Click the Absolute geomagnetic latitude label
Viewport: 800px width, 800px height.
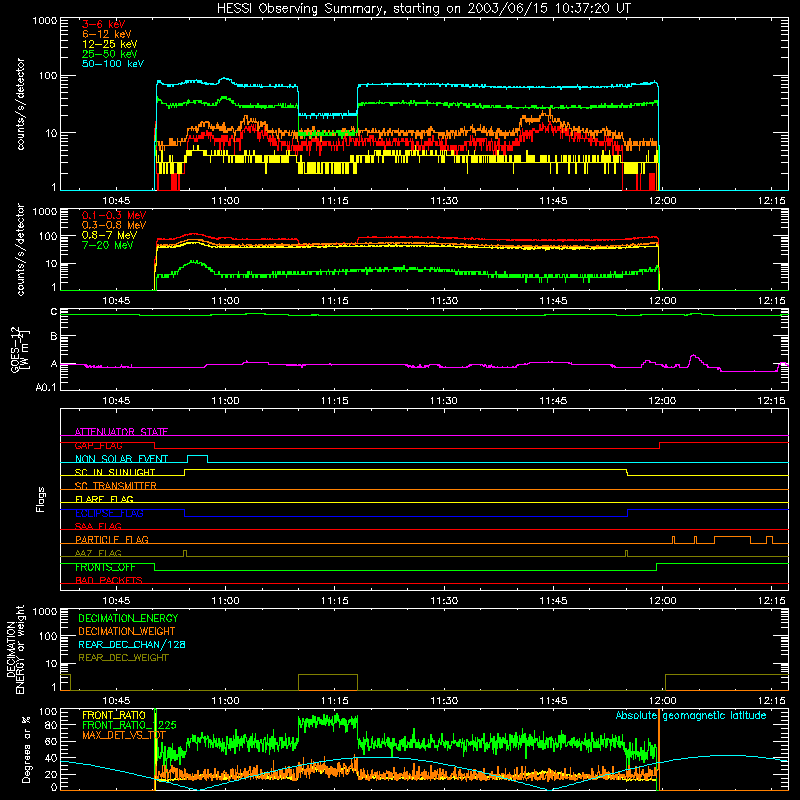[691, 715]
